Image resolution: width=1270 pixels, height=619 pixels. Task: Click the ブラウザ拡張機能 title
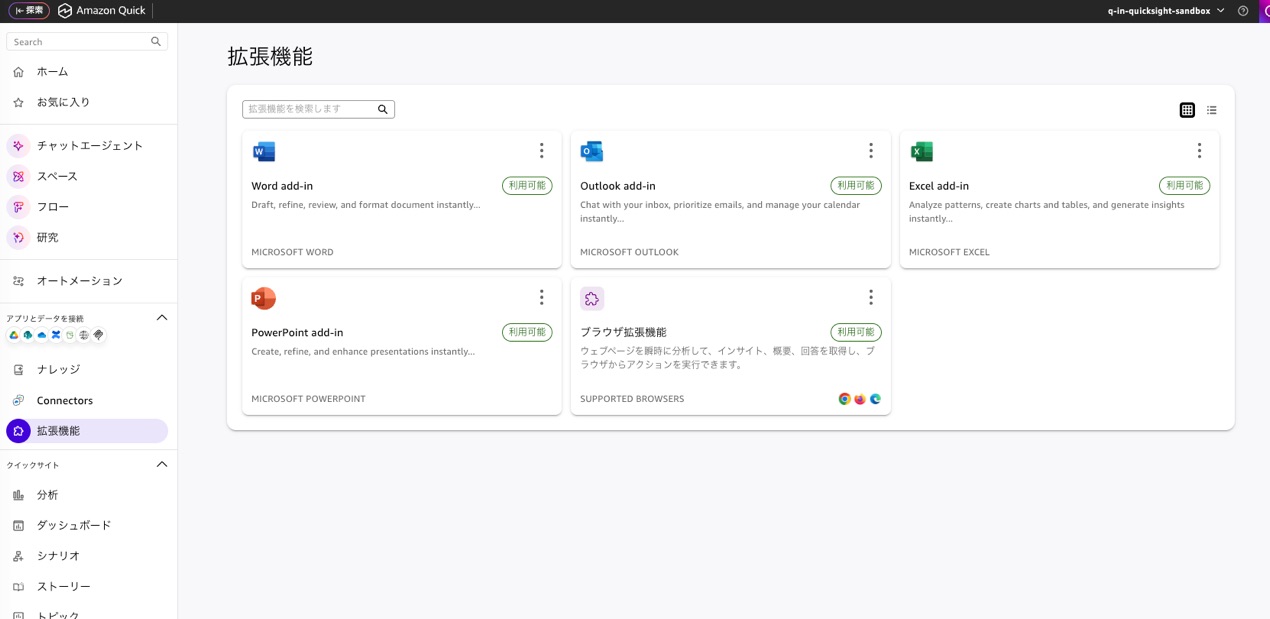(623, 333)
